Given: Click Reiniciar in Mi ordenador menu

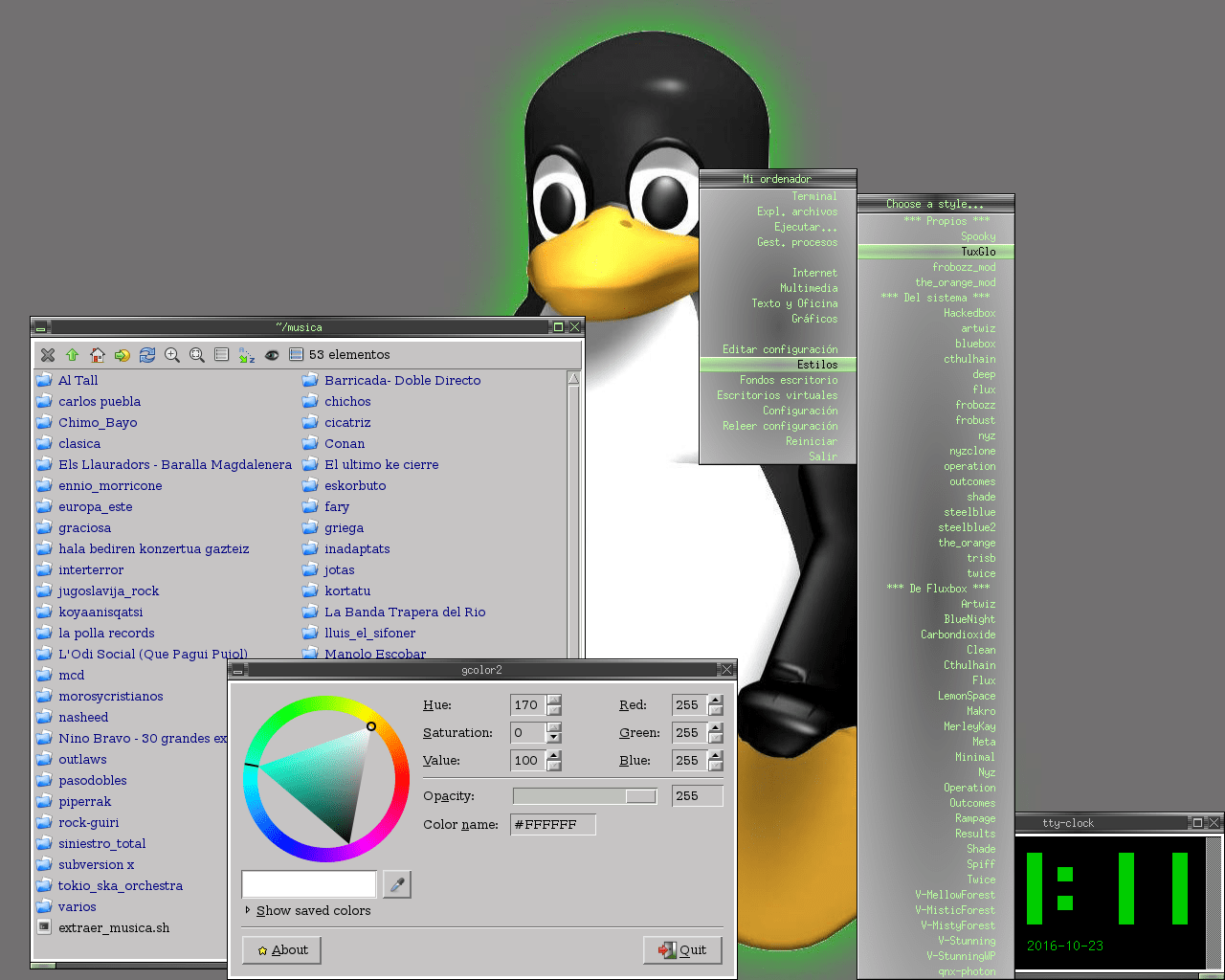Looking at the screenshot, I should 778,441.
